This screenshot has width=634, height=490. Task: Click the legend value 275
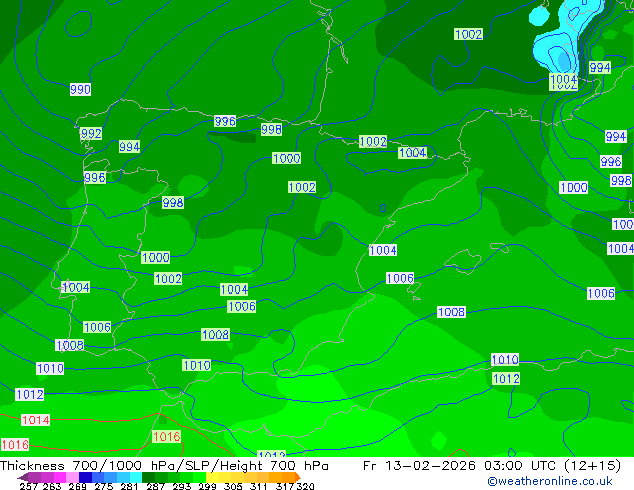tap(104, 486)
